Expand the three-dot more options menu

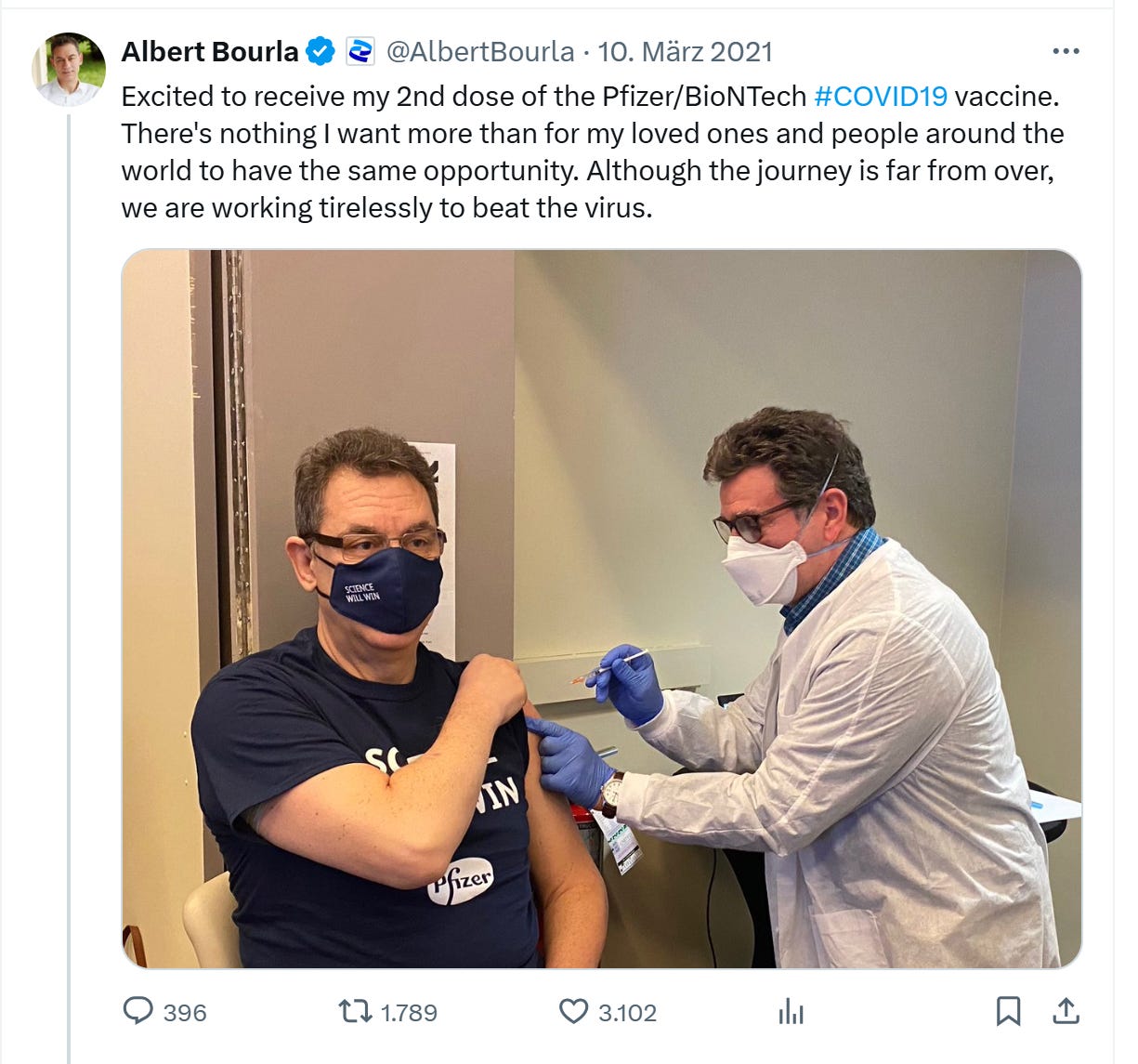pyautogui.click(x=1066, y=52)
